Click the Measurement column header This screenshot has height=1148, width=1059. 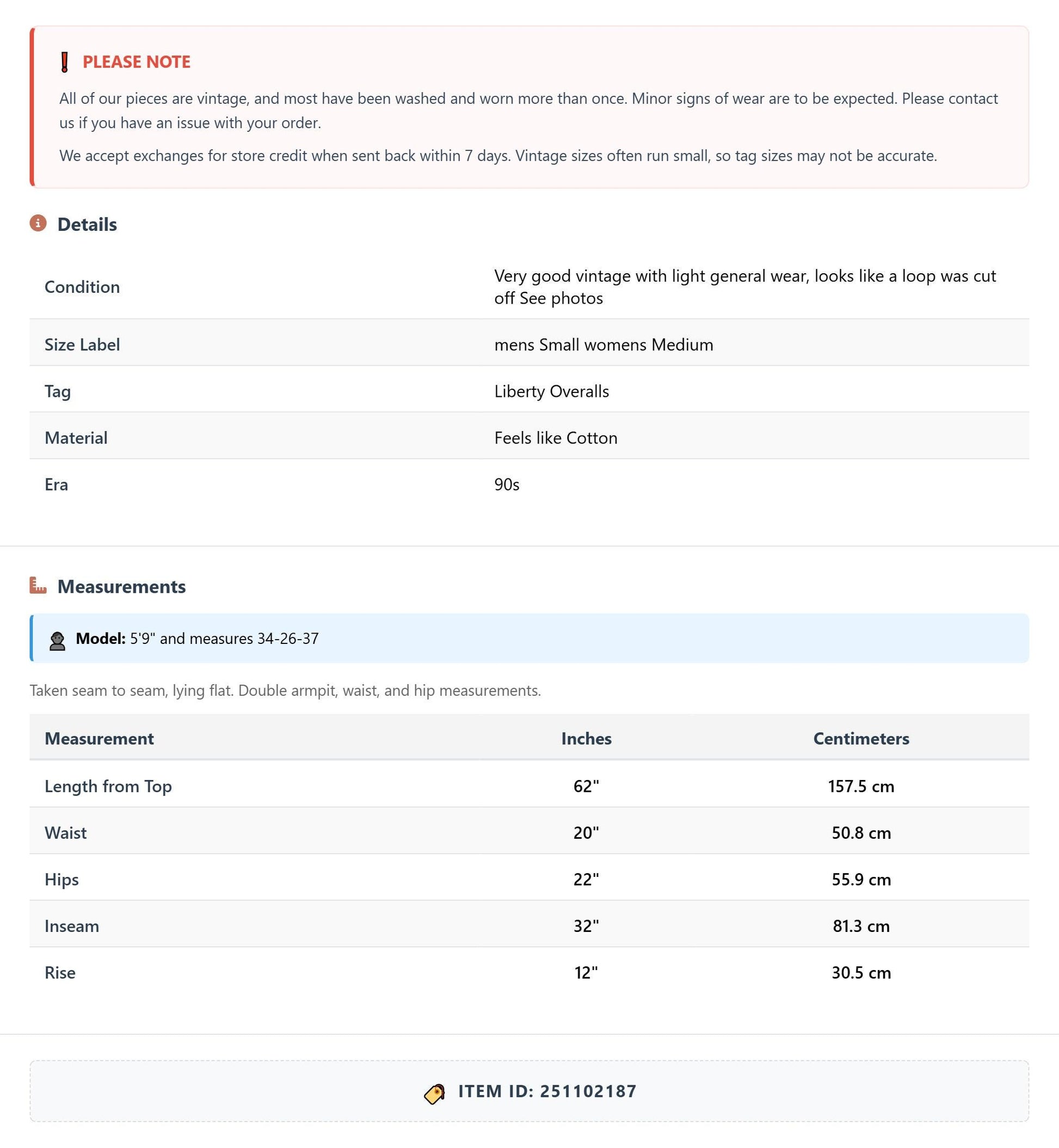(x=99, y=738)
